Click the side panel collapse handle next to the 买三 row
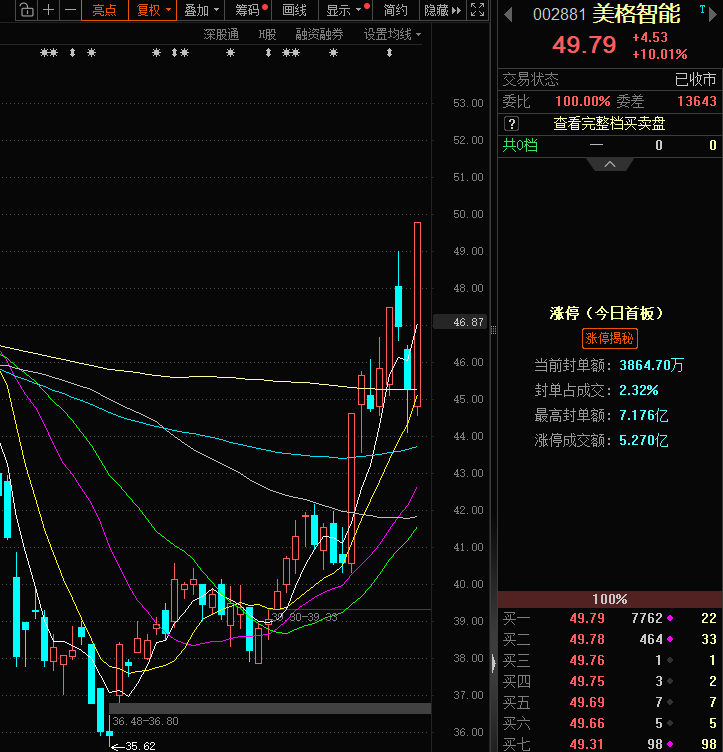The image size is (723, 752). coord(493,663)
